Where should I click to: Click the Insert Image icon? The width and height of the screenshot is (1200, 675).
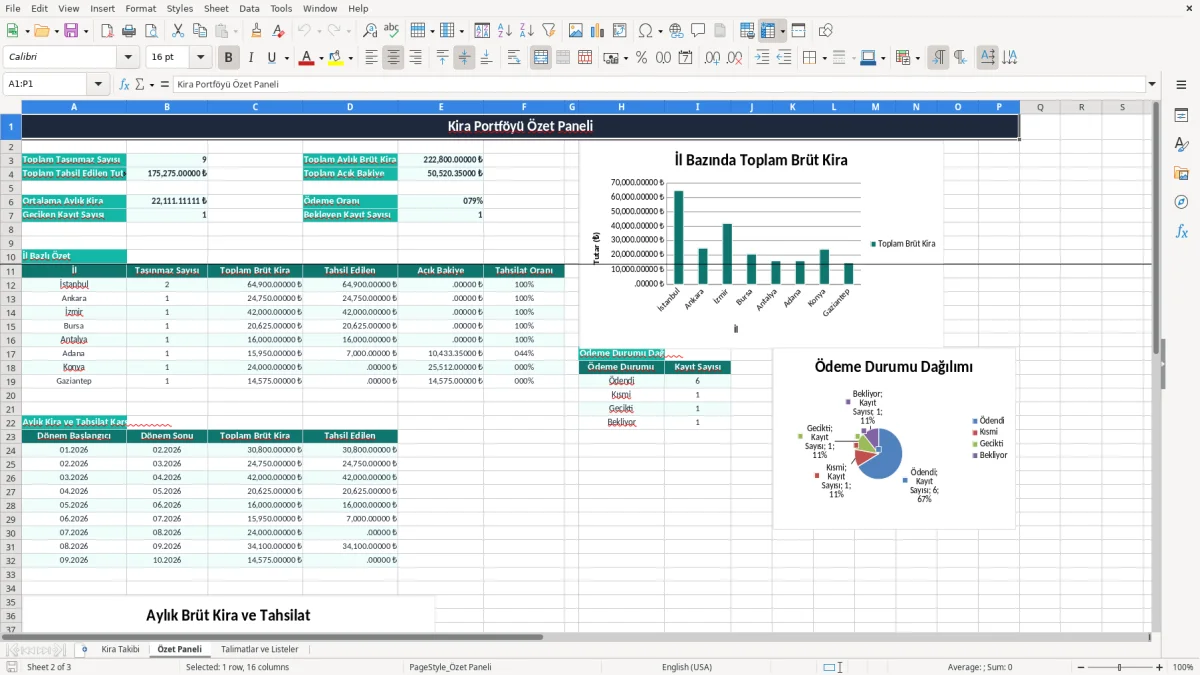(575, 31)
